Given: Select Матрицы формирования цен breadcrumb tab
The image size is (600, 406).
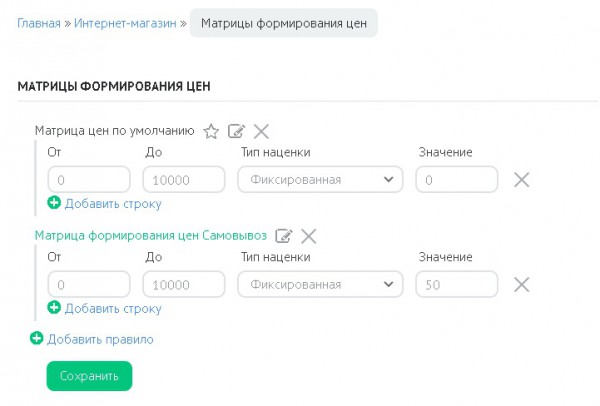Looking at the screenshot, I should click(284, 23).
